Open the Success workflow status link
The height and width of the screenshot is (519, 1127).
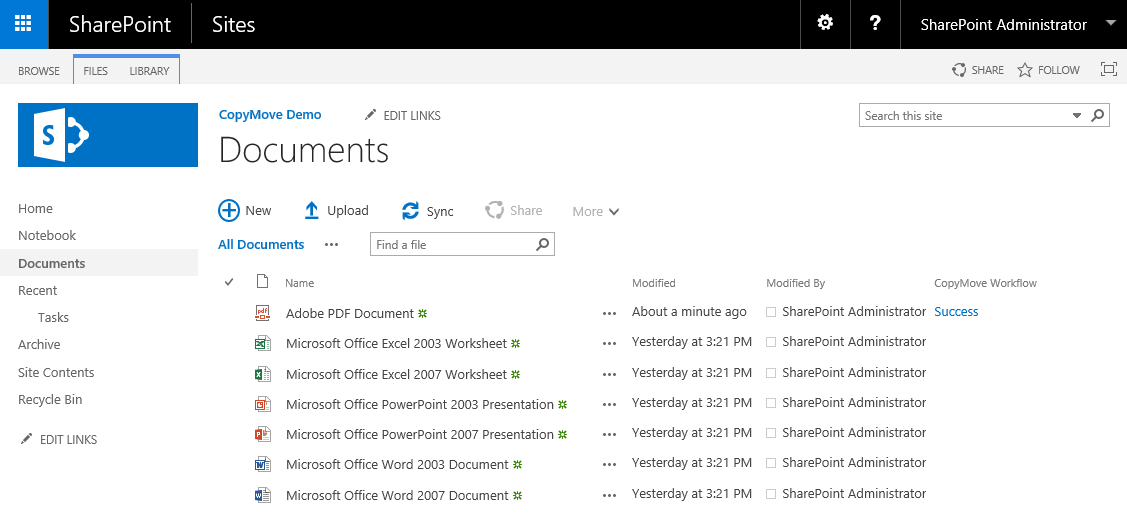(x=956, y=312)
